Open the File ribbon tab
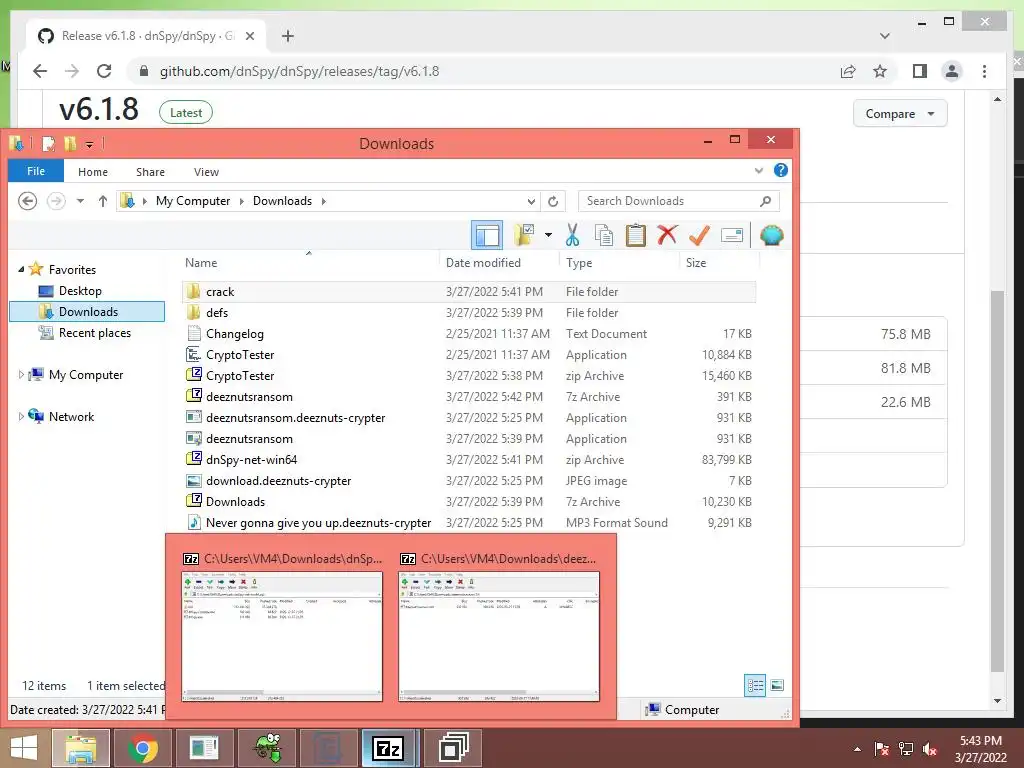Image resolution: width=1024 pixels, height=768 pixels. click(36, 171)
